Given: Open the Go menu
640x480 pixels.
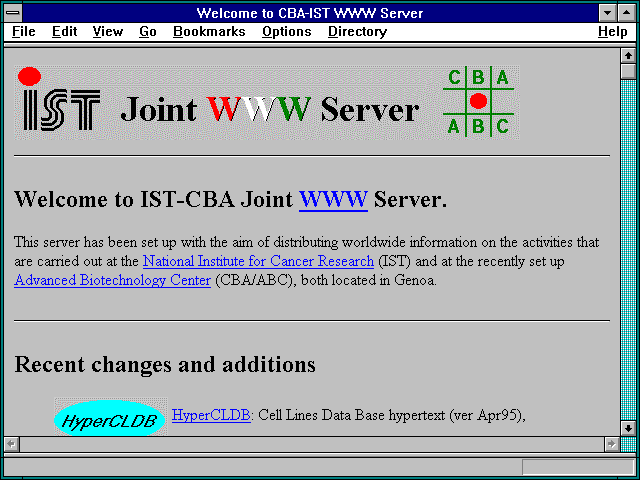Looking at the screenshot, I should pos(148,31).
